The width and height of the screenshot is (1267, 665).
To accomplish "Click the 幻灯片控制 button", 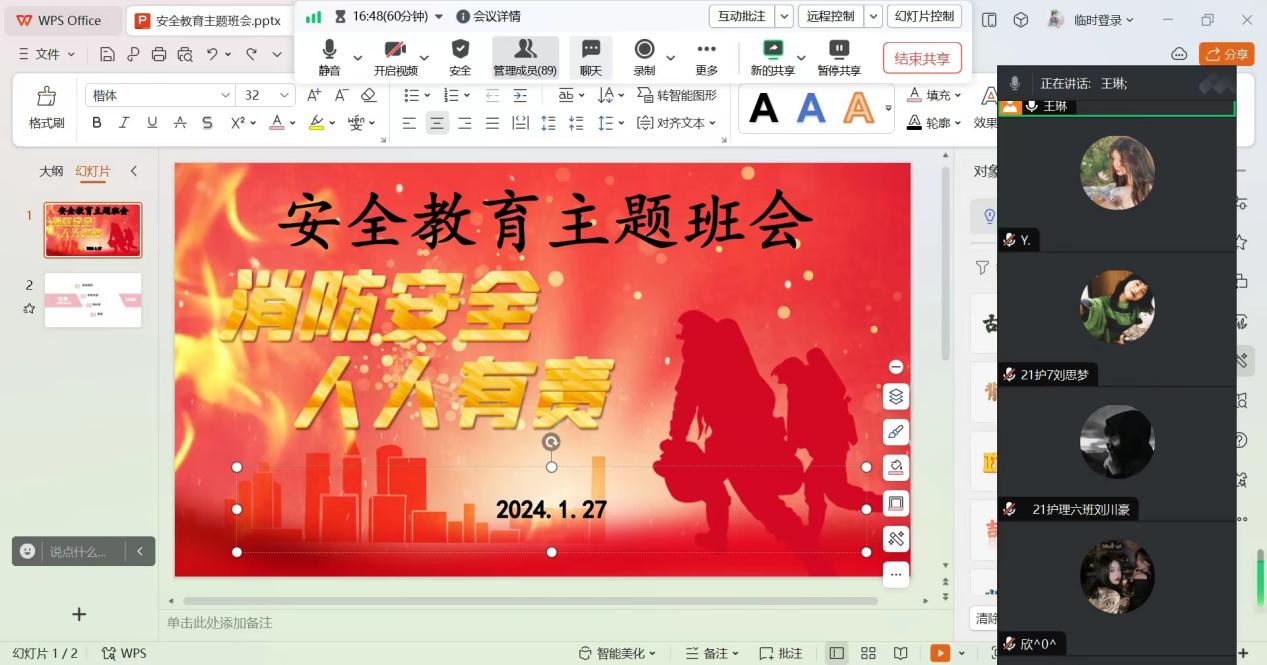I will [x=924, y=16].
